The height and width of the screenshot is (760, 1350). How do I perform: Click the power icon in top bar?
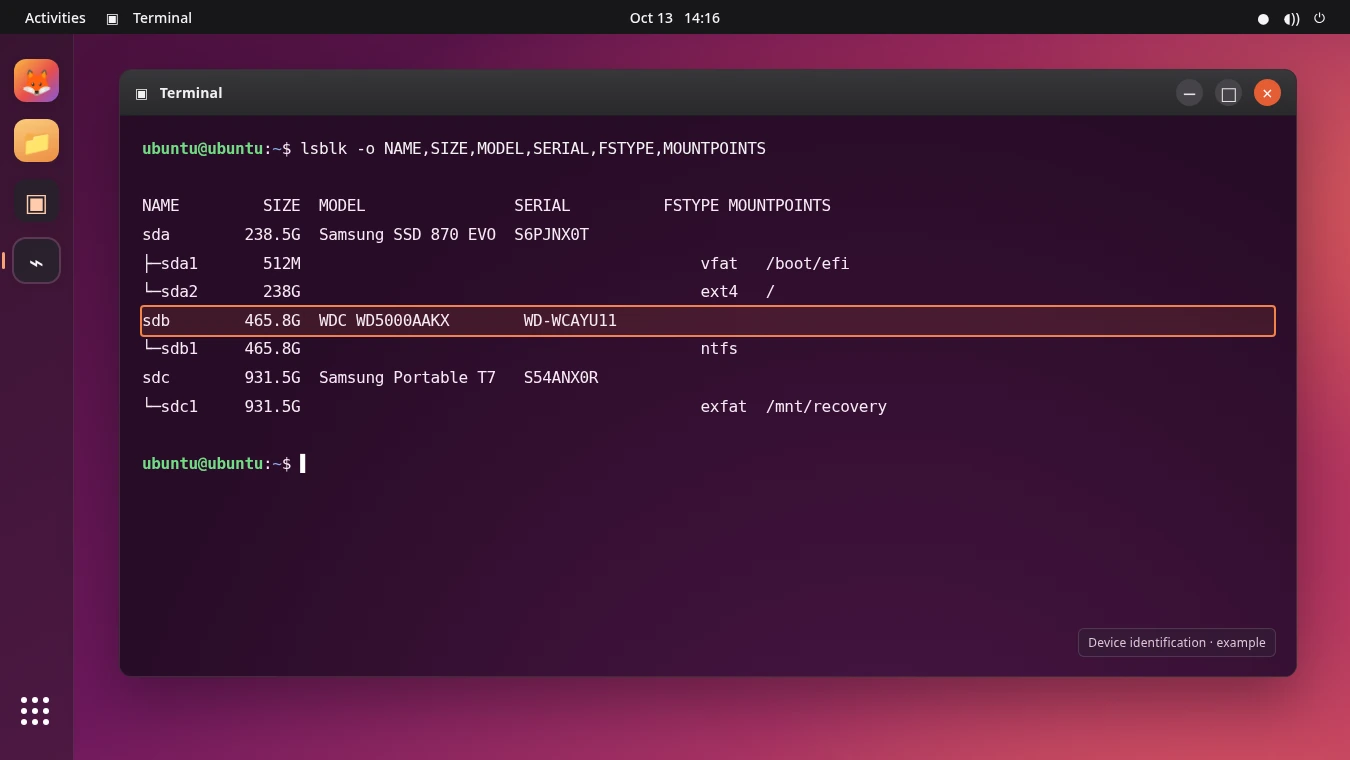click(x=1319, y=18)
